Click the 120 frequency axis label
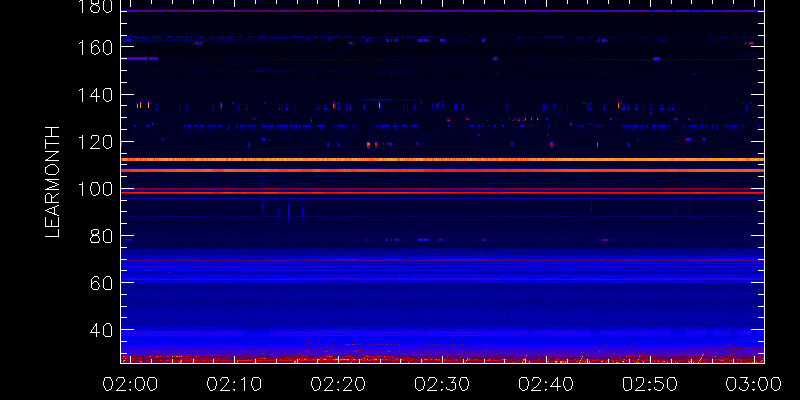This screenshot has width=800, height=400. point(95,142)
